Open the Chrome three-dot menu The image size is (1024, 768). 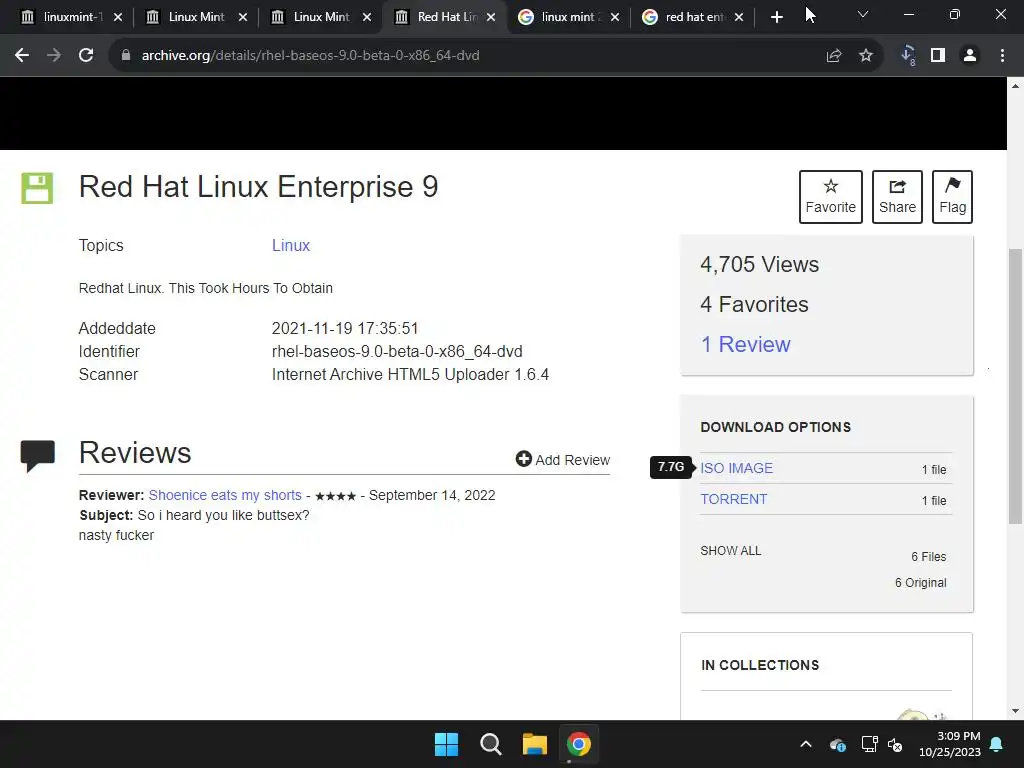coord(1002,56)
